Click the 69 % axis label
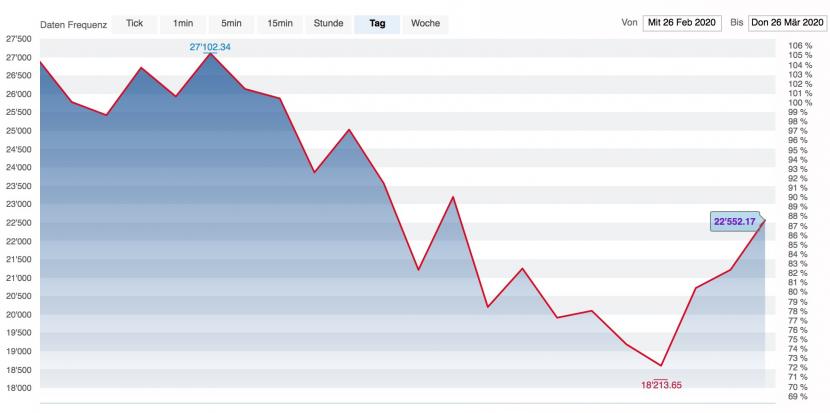The height and width of the screenshot is (413, 830). pos(798,396)
